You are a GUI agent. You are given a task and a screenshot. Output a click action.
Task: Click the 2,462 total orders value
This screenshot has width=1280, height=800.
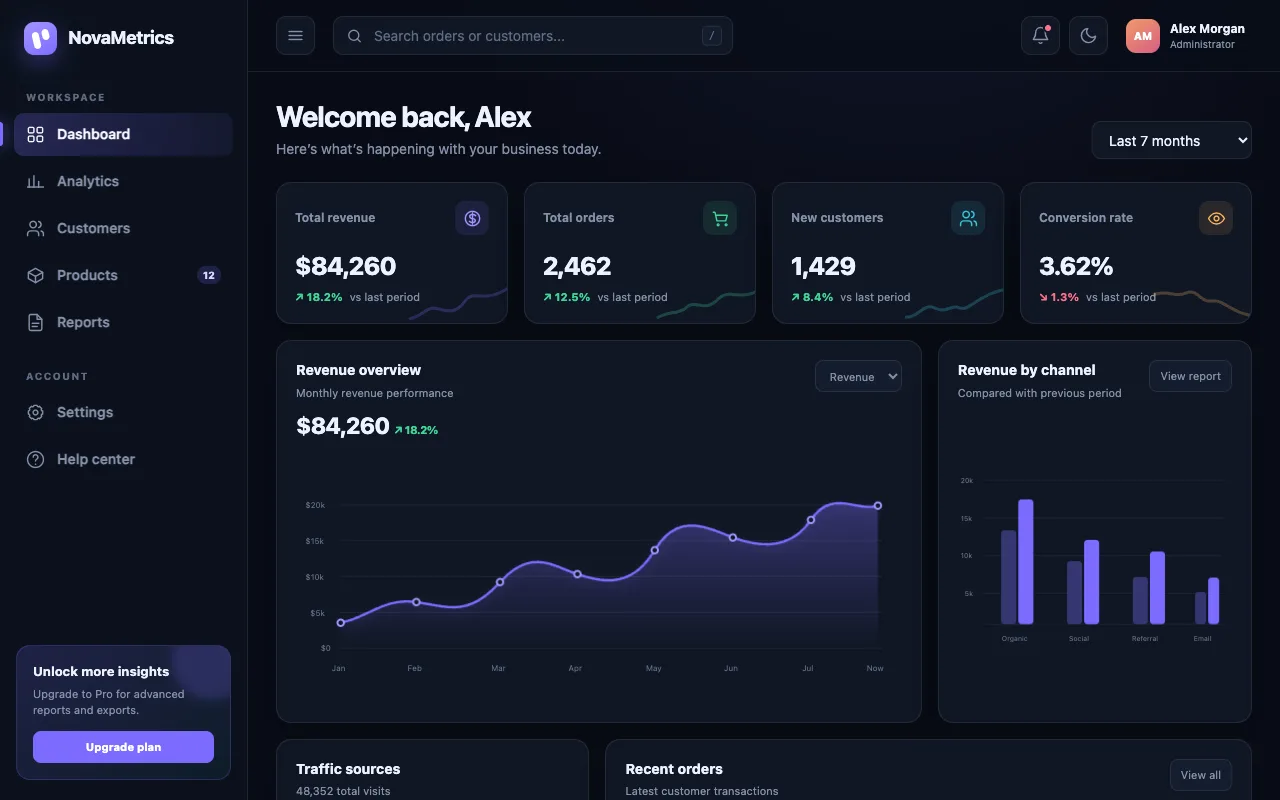click(x=577, y=266)
